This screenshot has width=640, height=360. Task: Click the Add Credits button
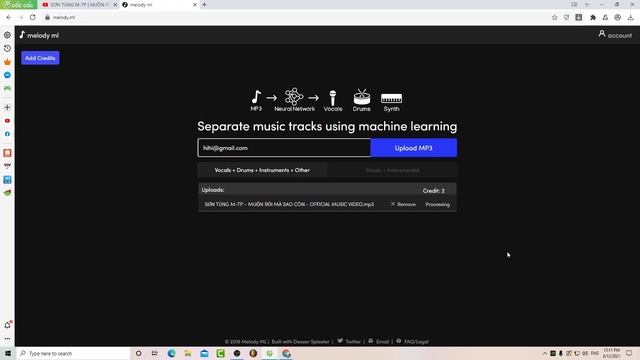(x=40, y=58)
